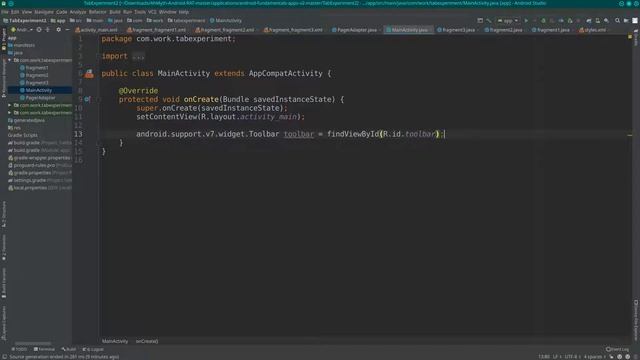Open the TODO tool window
The height and width of the screenshot is (360, 640).
19,349
